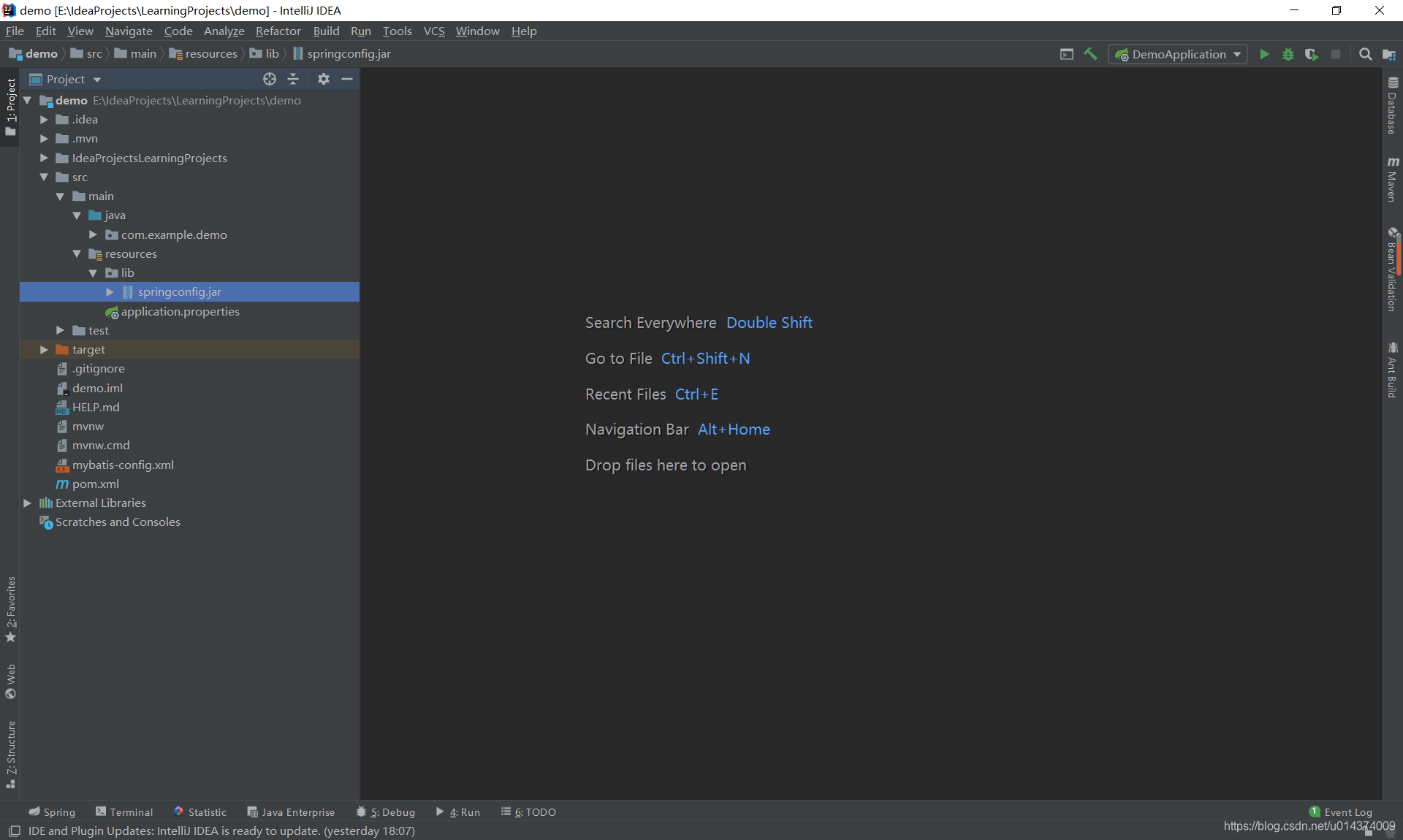The width and height of the screenshot is (1403, 840).
Task: Click the run anything icon left of hammer
Action: (1067, 54)
